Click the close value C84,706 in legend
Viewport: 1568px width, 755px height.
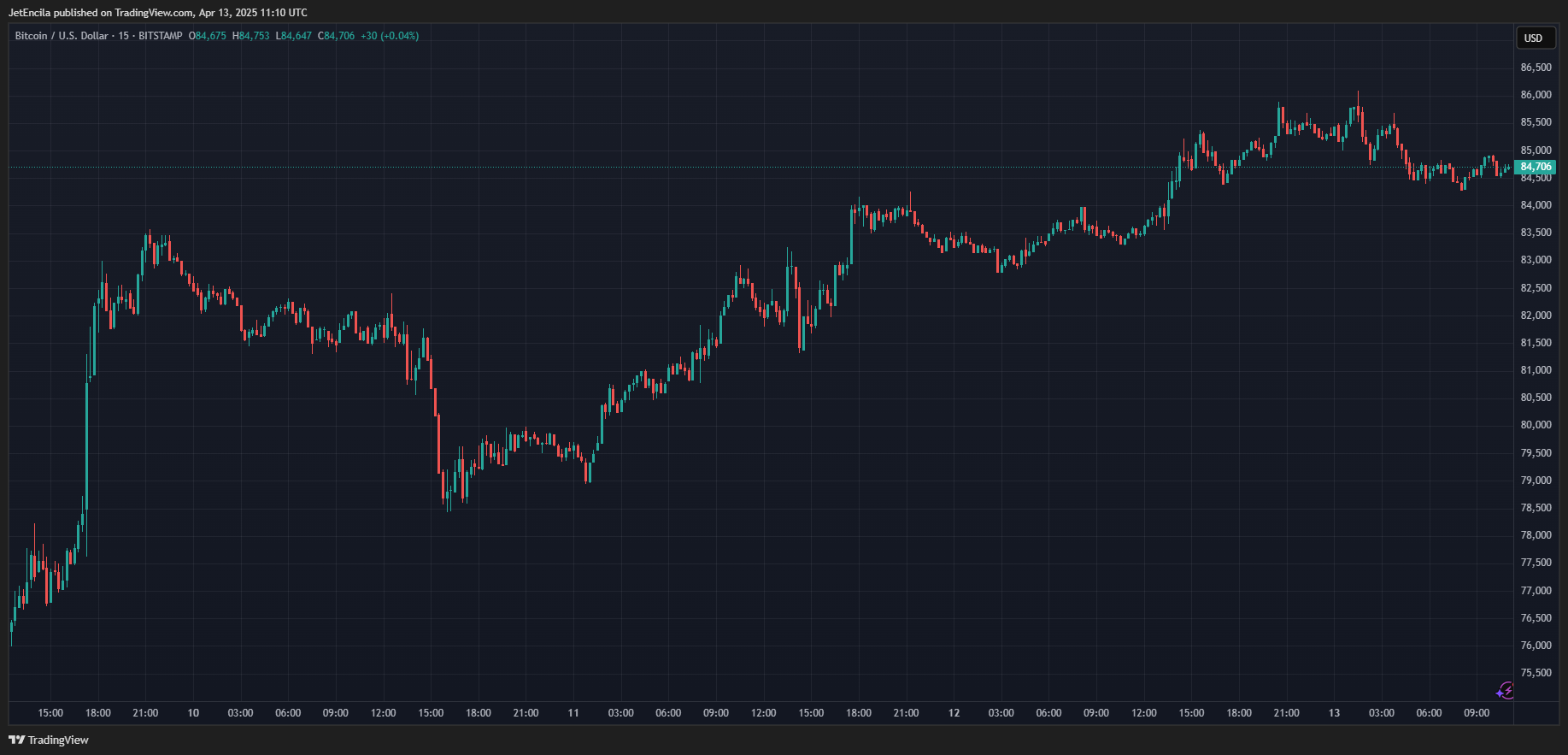click(337, 36)
